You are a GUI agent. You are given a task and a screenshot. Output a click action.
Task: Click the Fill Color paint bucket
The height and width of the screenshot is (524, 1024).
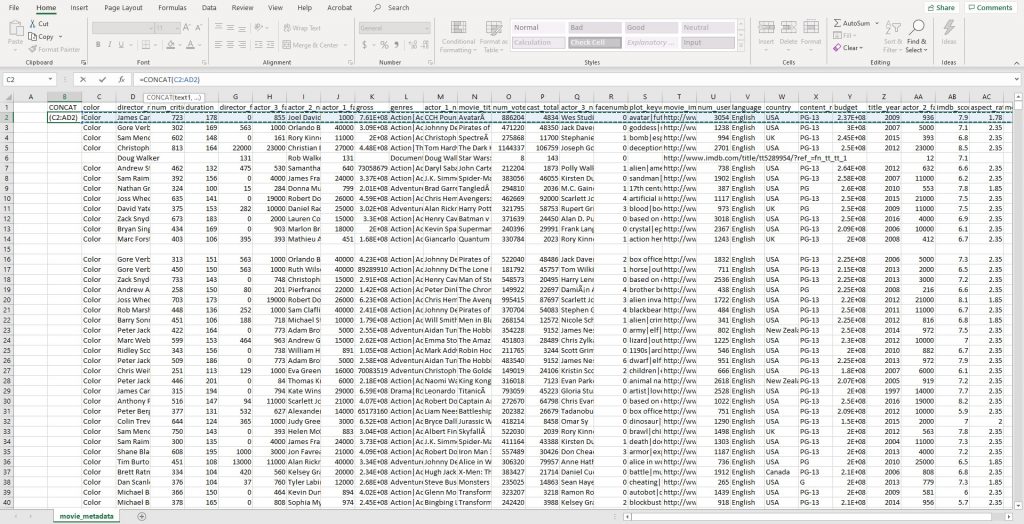(170, 45)
